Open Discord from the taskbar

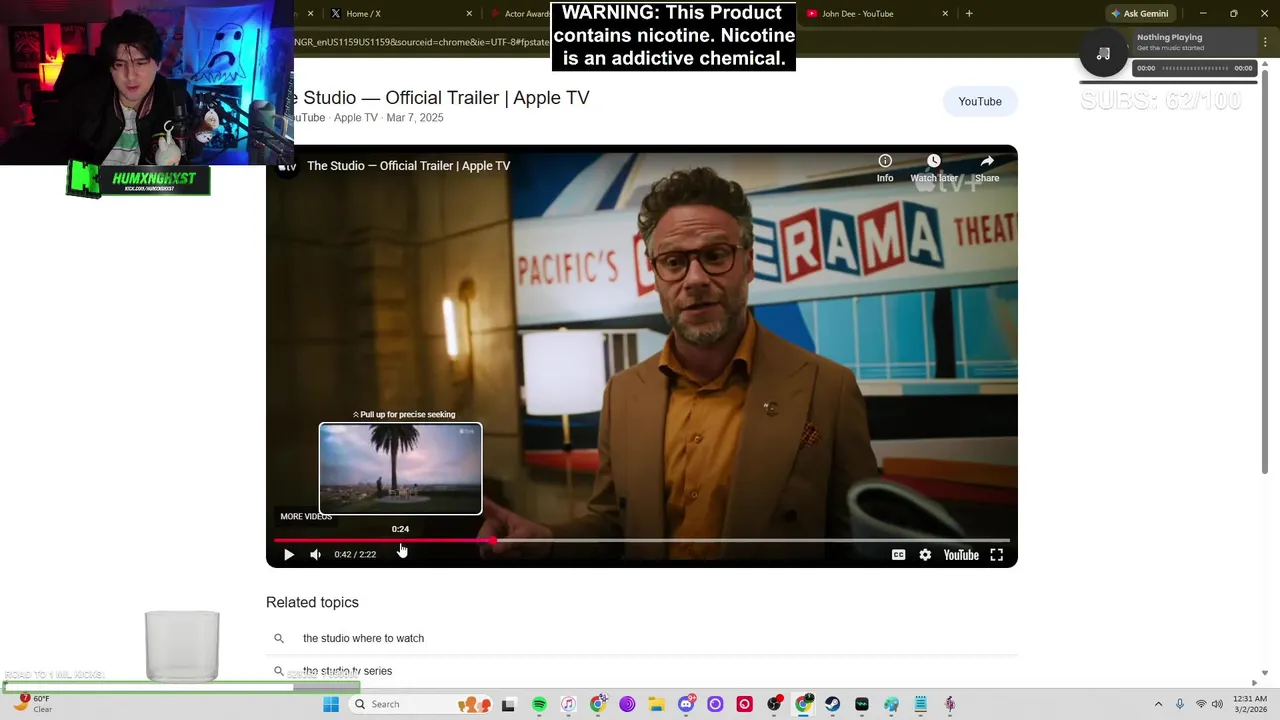pyautogui.click(x=686, y=705)
